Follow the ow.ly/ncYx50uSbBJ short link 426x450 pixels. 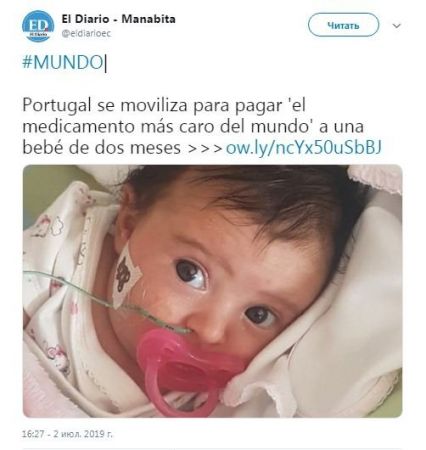pyautogui.click(x=303, y=147)
